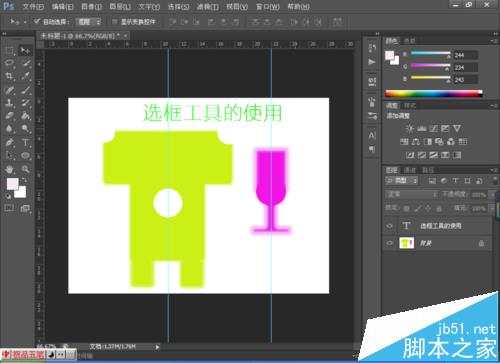Select the Healing Brush tool
This screenshot has height=363, width=500.
9,90
